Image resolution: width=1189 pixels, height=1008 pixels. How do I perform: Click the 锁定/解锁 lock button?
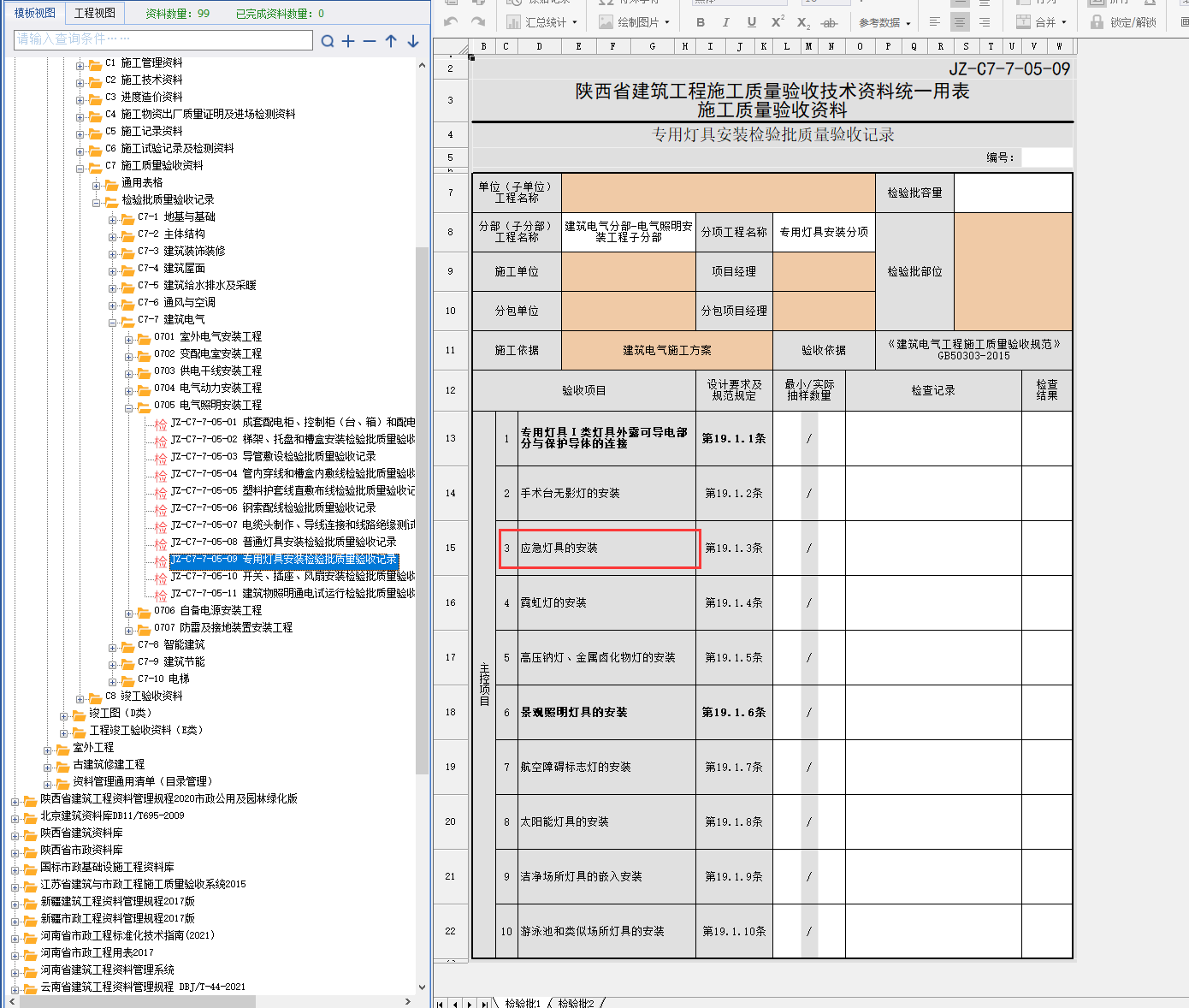1123,22
